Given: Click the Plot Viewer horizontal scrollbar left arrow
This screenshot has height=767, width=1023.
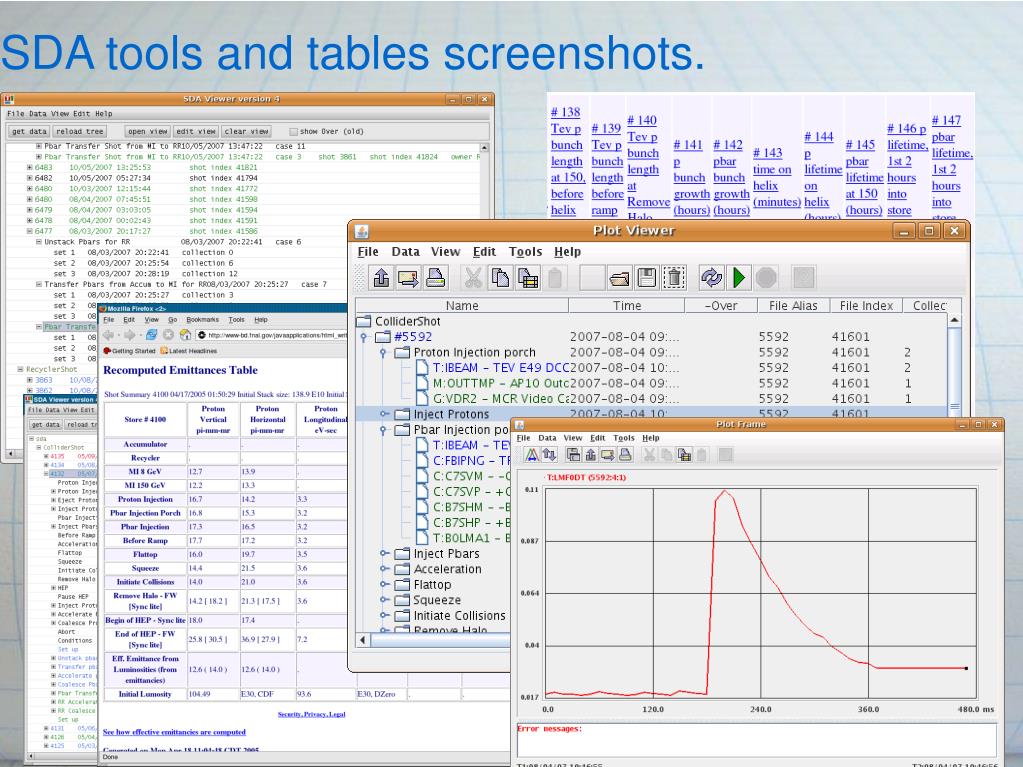Looking at the screenshot, I should 363,640.
